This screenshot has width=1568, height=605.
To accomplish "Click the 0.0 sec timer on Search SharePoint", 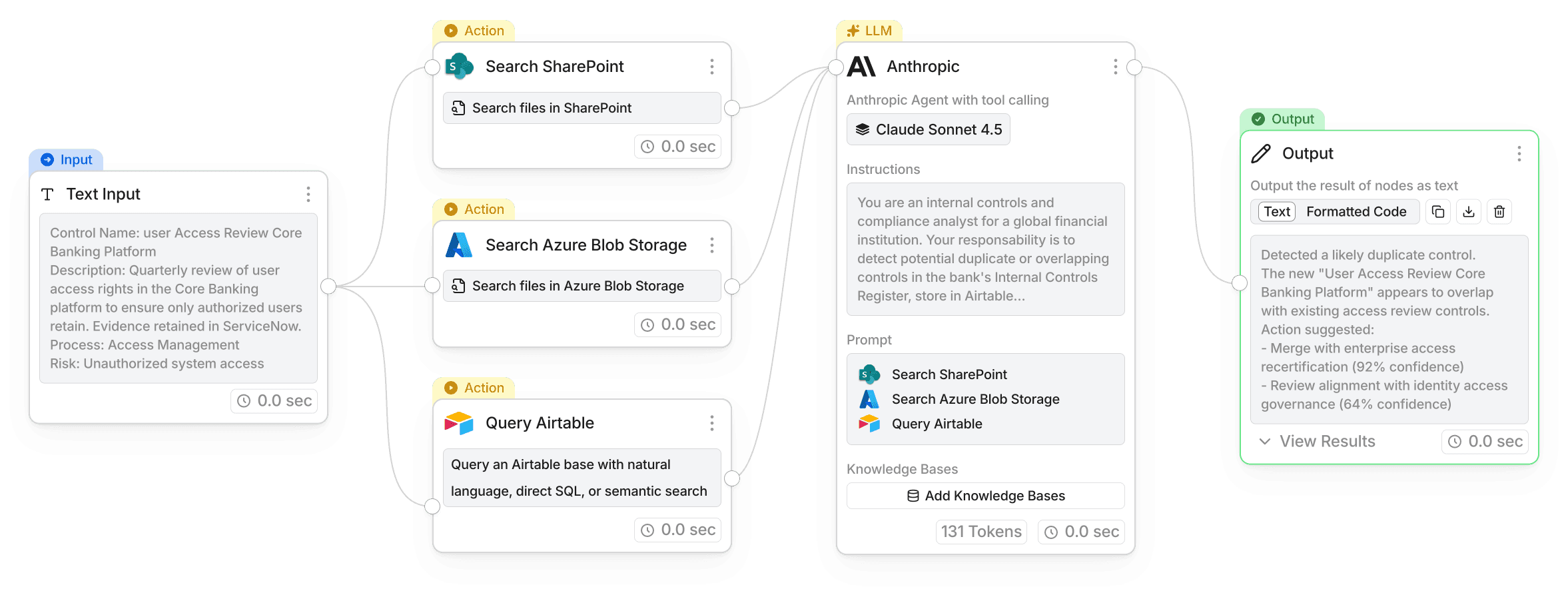I will click(x=678, y=147).
